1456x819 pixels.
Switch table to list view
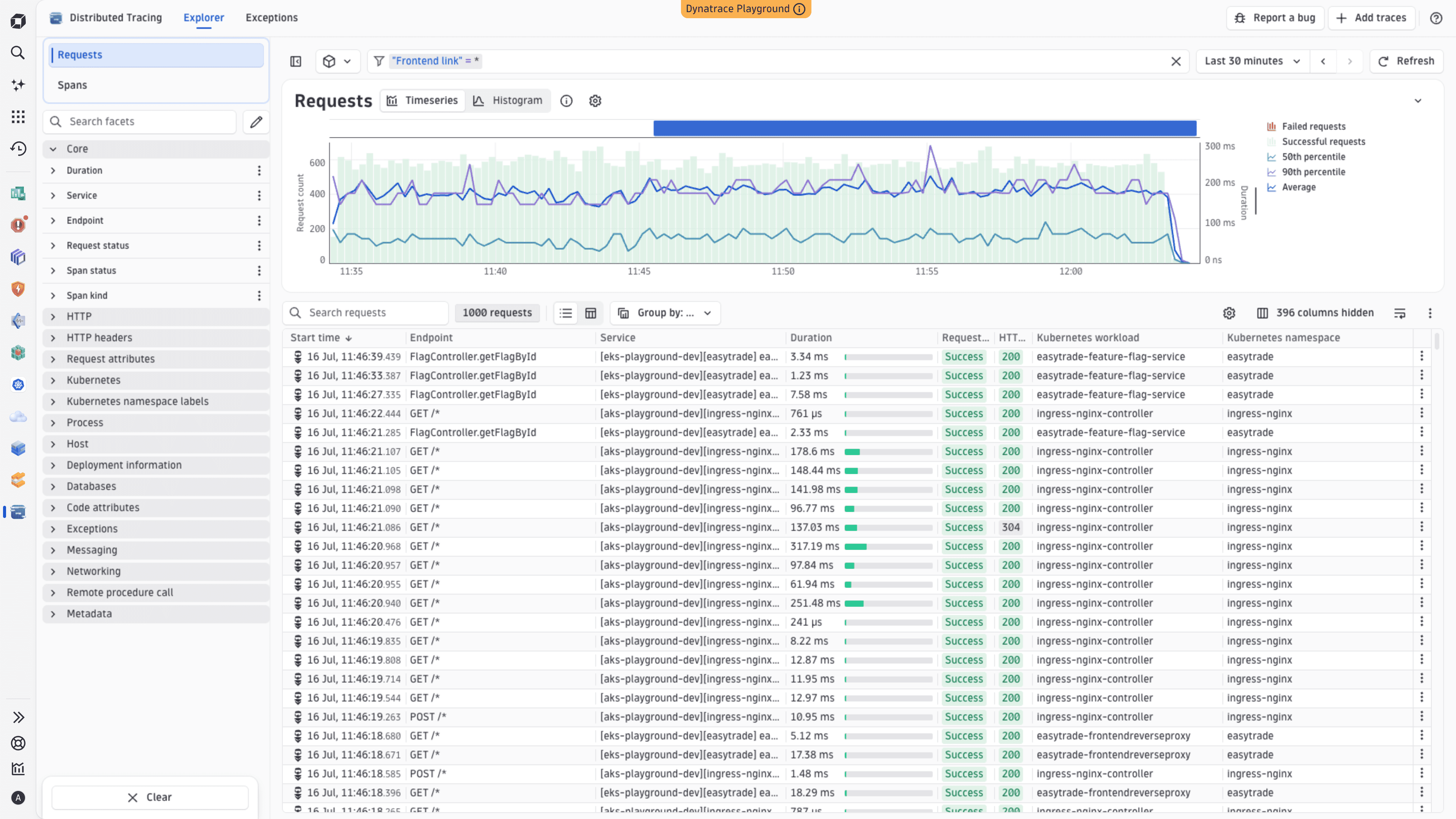click(566, 313)
